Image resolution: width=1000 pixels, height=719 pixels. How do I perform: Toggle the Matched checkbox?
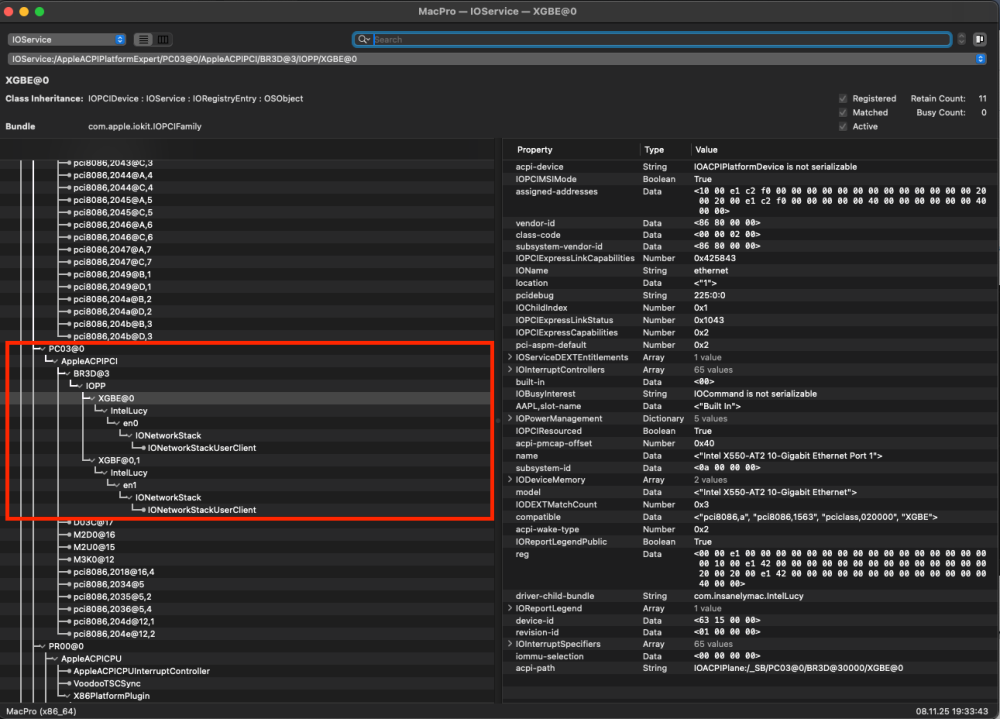pyautogui.click(x=842, y=113)
